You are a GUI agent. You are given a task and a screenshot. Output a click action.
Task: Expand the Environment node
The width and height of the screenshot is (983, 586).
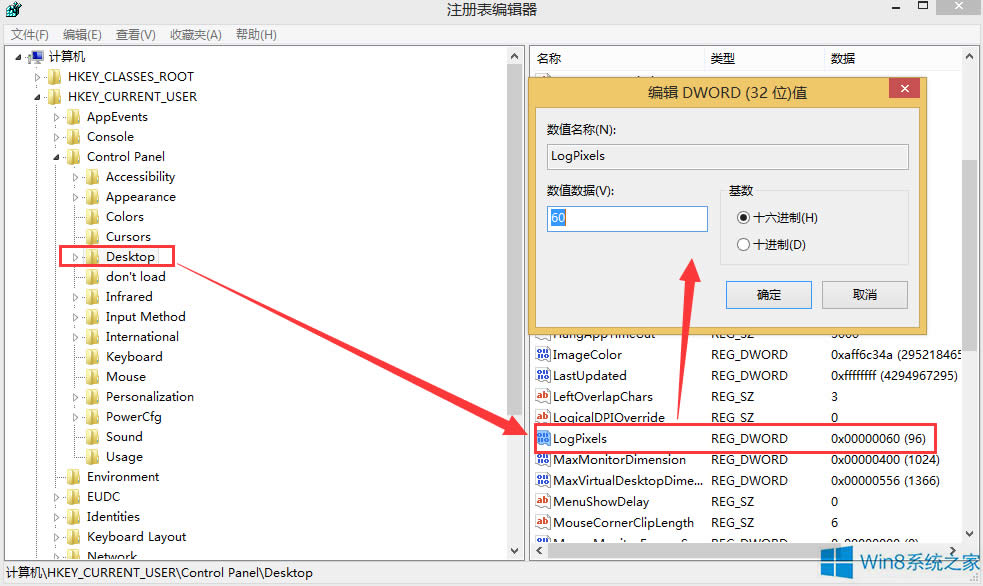point(57,476)
